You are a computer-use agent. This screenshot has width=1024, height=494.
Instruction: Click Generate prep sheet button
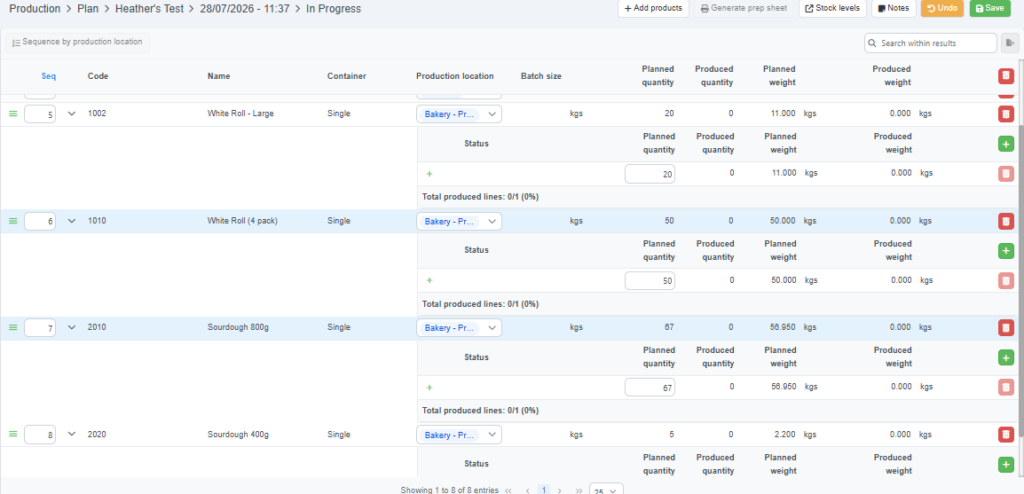(x=744, y=8)
